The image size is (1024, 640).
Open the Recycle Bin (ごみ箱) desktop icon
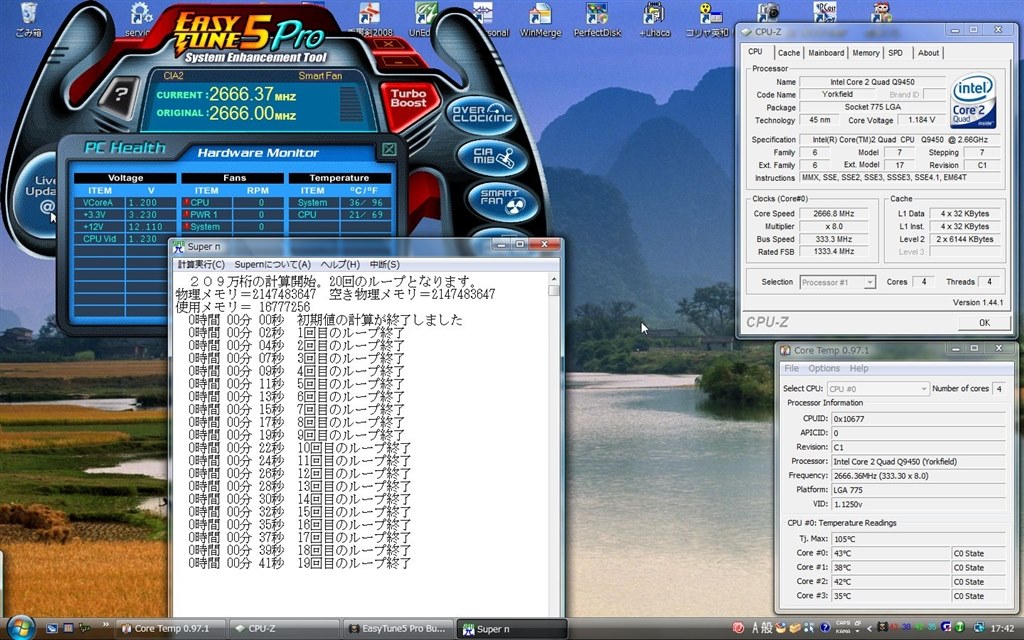29,20
